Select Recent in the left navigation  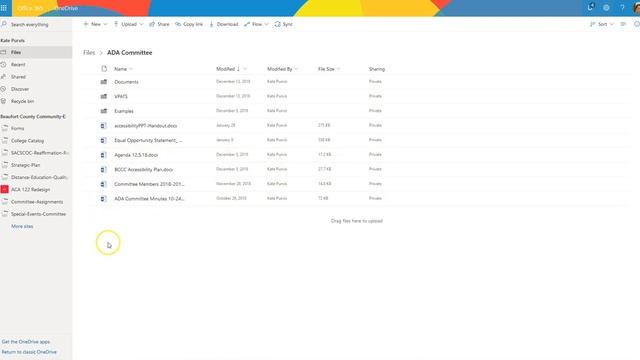36,64
